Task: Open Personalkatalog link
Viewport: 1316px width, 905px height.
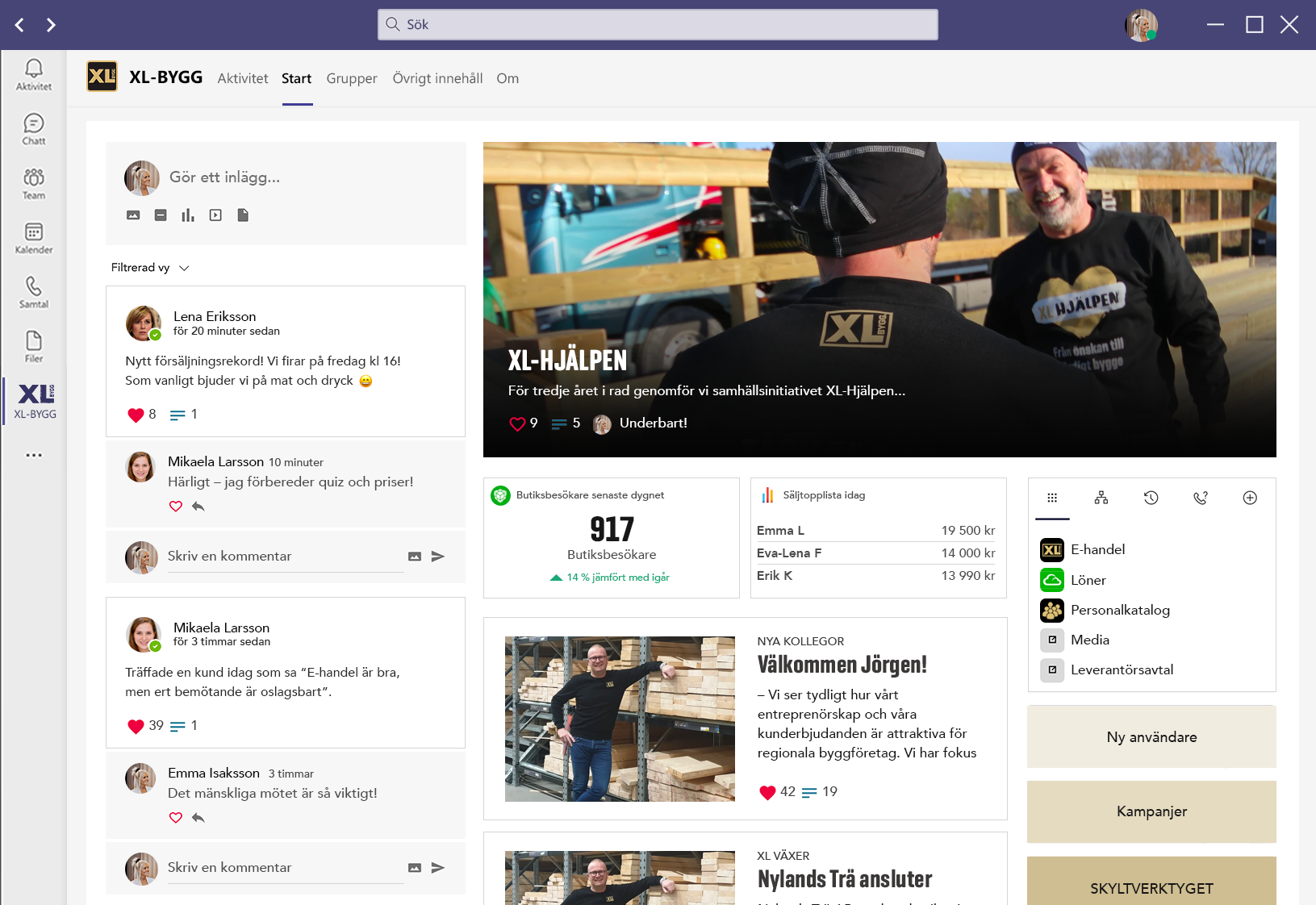Action: point(1105,611)
